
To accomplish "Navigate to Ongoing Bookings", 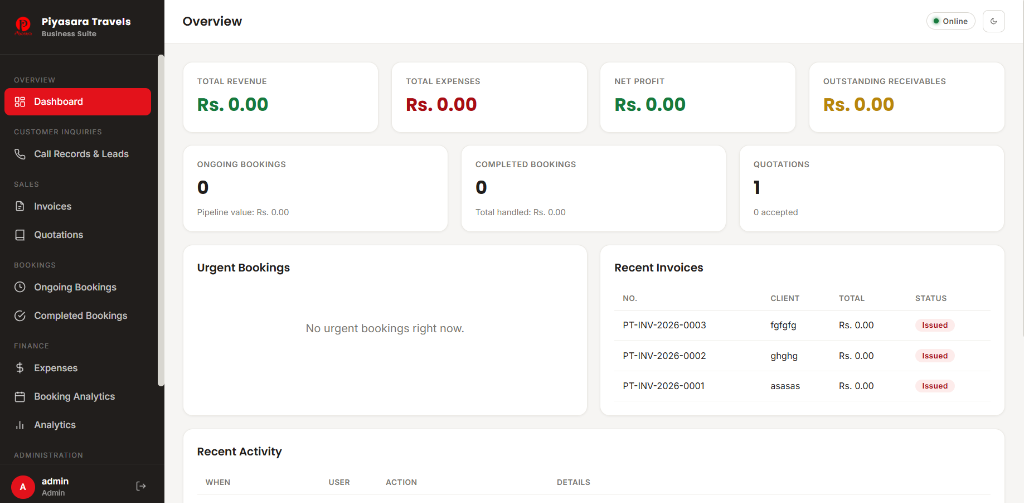I will (x=78, y=287).
